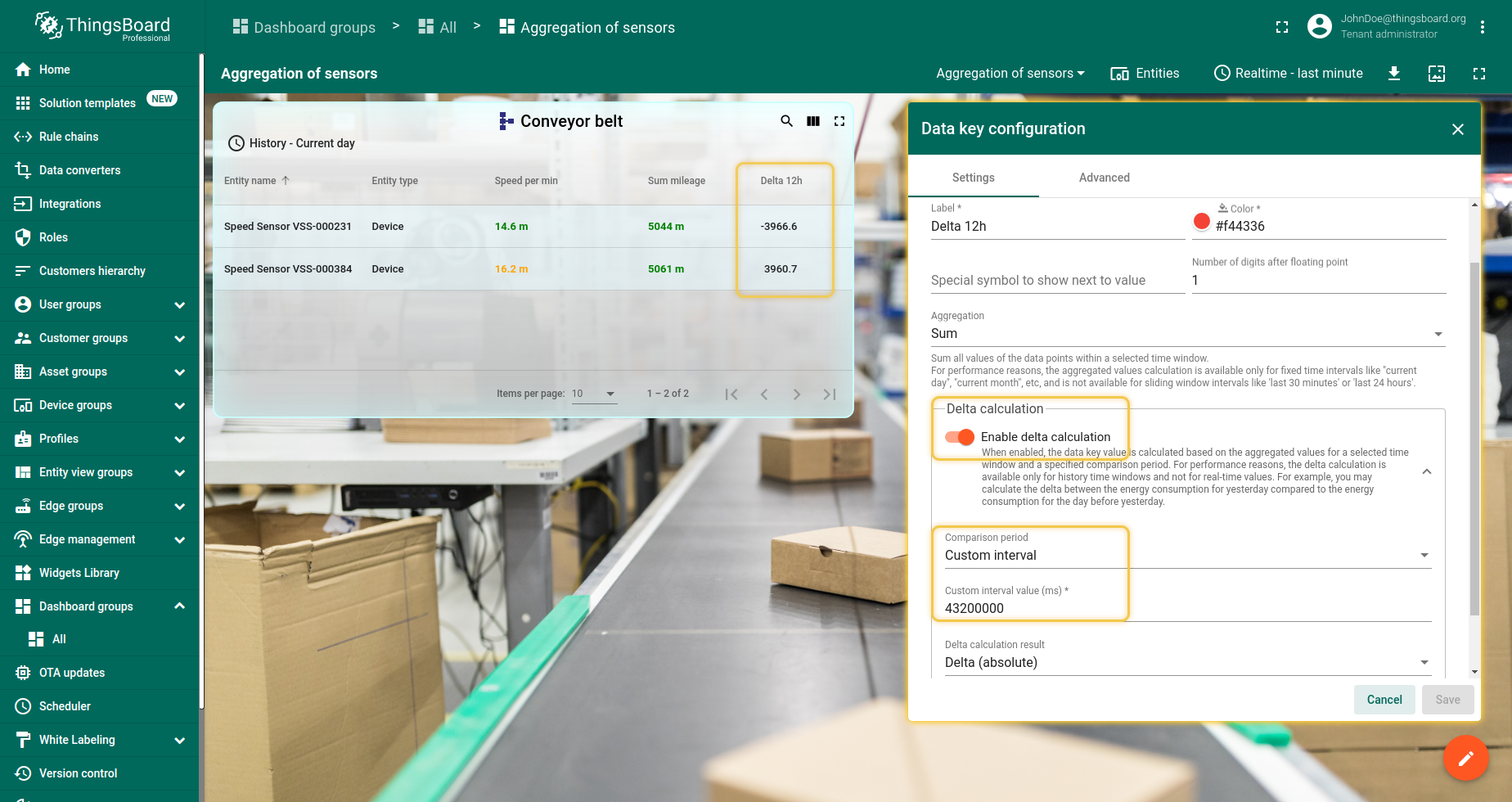
Task: Click the dashboard image settings icon
Action: coord(1437,74)
